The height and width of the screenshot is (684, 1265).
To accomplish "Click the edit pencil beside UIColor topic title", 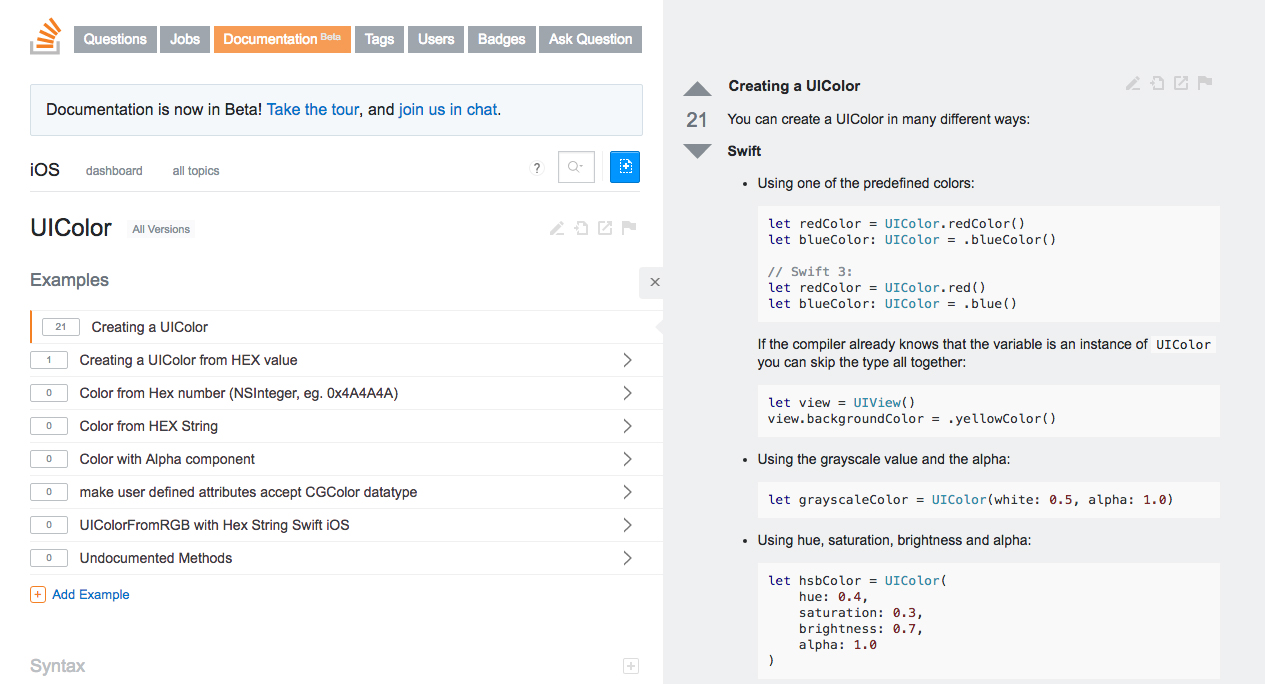I will tap(557, 228).
